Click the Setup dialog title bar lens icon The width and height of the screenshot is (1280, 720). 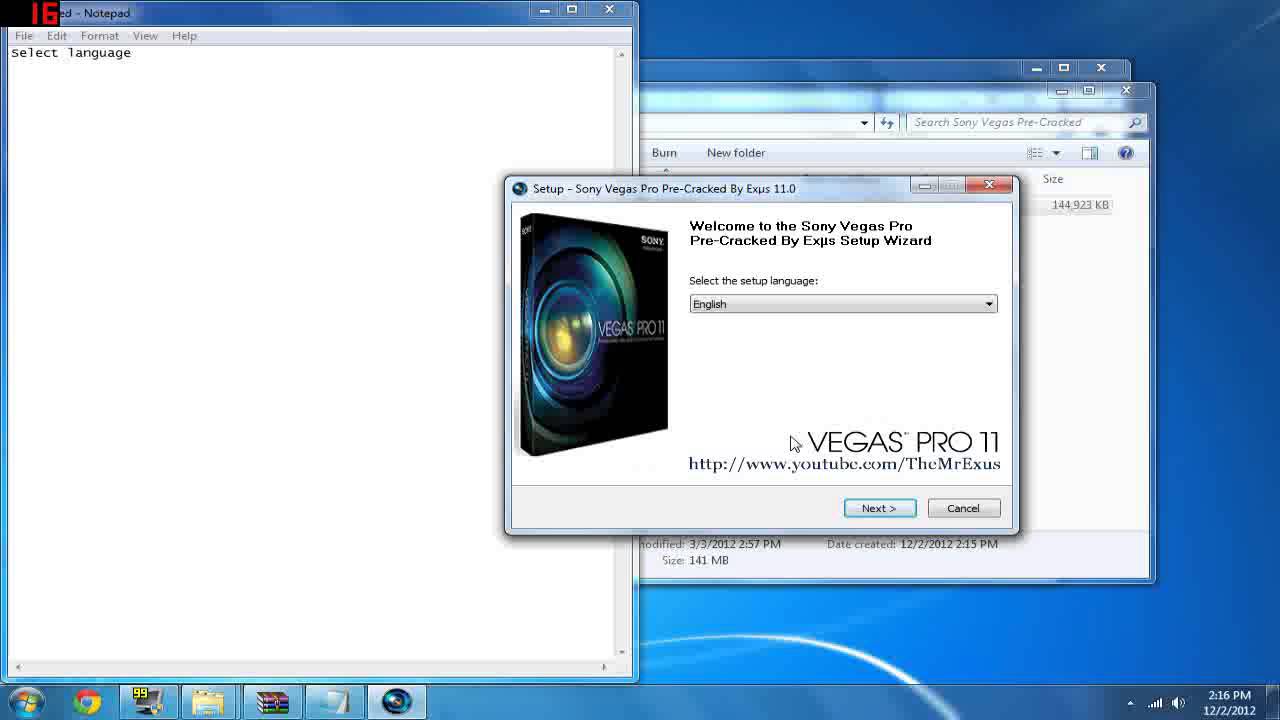[x=519, y=188]
